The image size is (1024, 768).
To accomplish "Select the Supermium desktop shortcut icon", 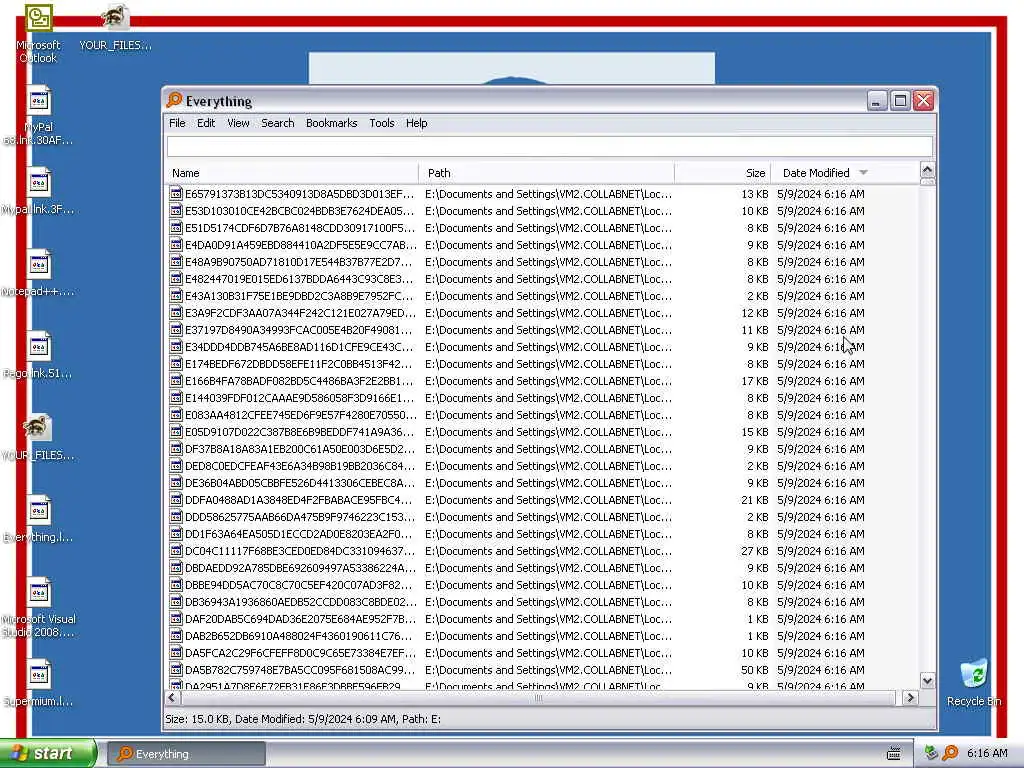I will [x=39, y=675].
